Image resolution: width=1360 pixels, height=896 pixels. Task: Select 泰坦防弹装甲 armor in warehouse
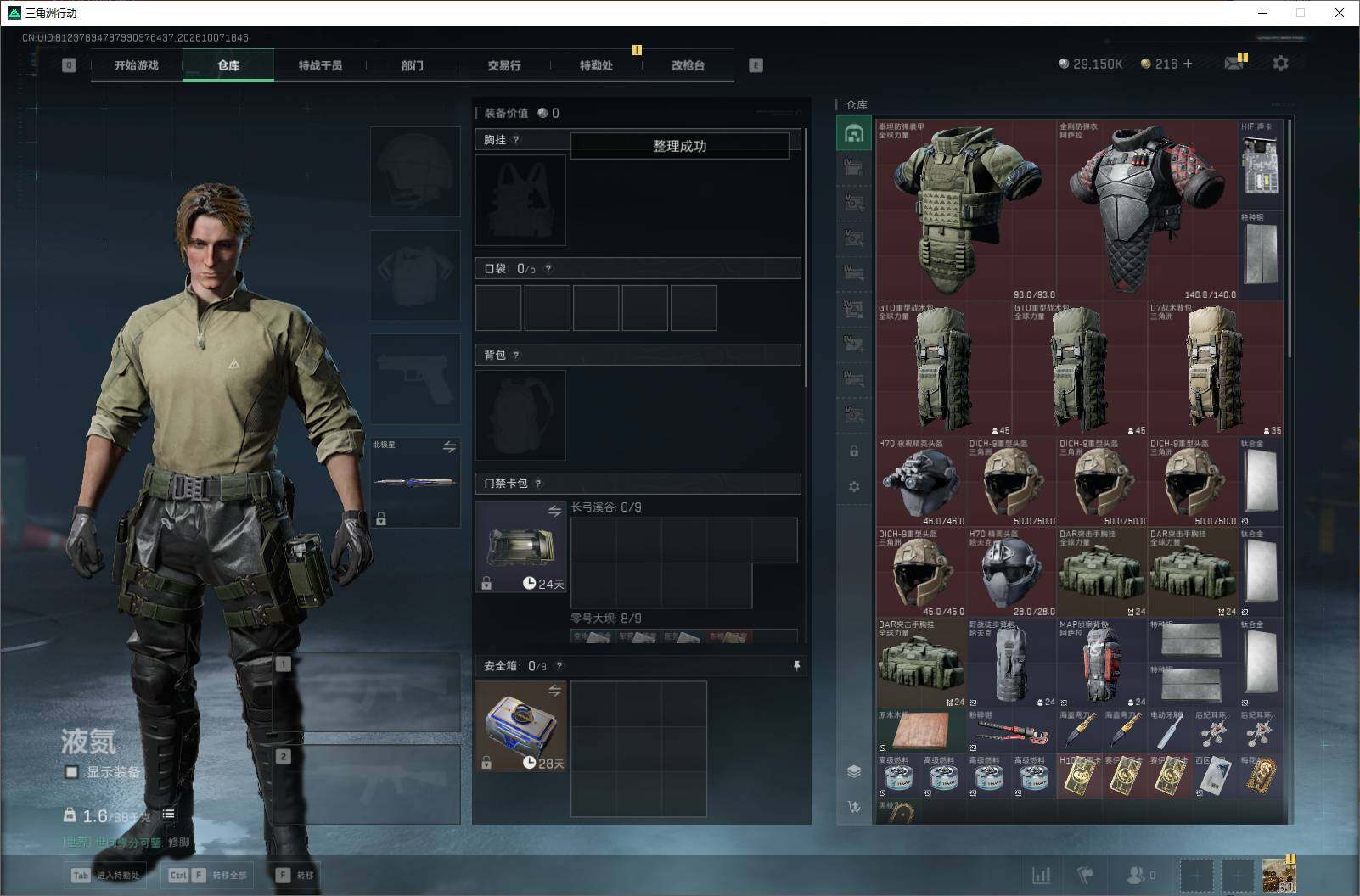[x=966, y=210]
